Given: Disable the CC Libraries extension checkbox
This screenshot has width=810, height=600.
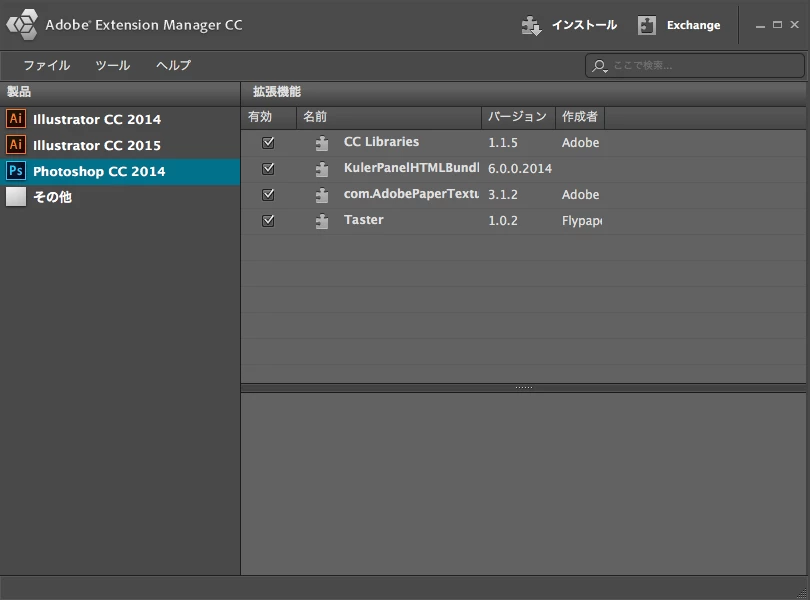Looking at the screenshot, I should point(268,143).
